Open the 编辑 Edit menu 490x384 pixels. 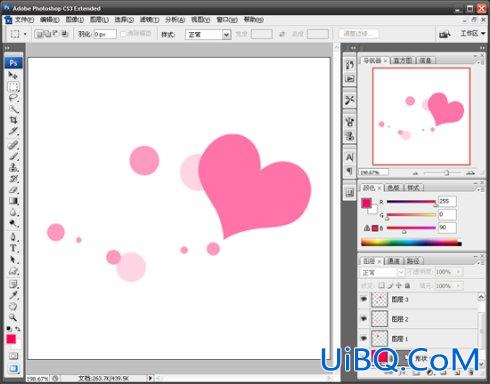pyautogui.click(x=50, y=20)
